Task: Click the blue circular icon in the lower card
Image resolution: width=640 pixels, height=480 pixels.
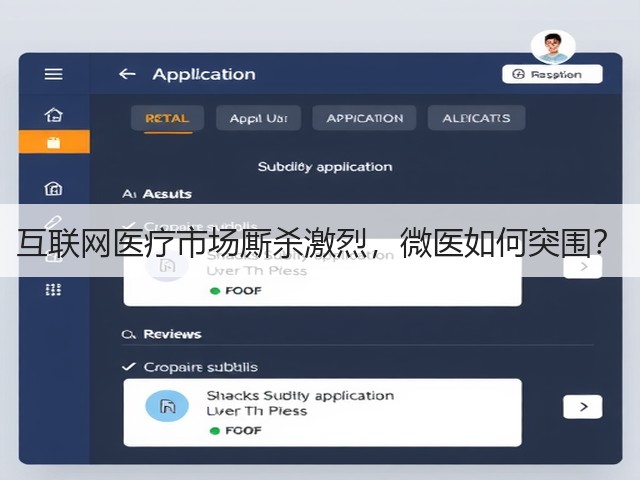Action: [167, 405]
